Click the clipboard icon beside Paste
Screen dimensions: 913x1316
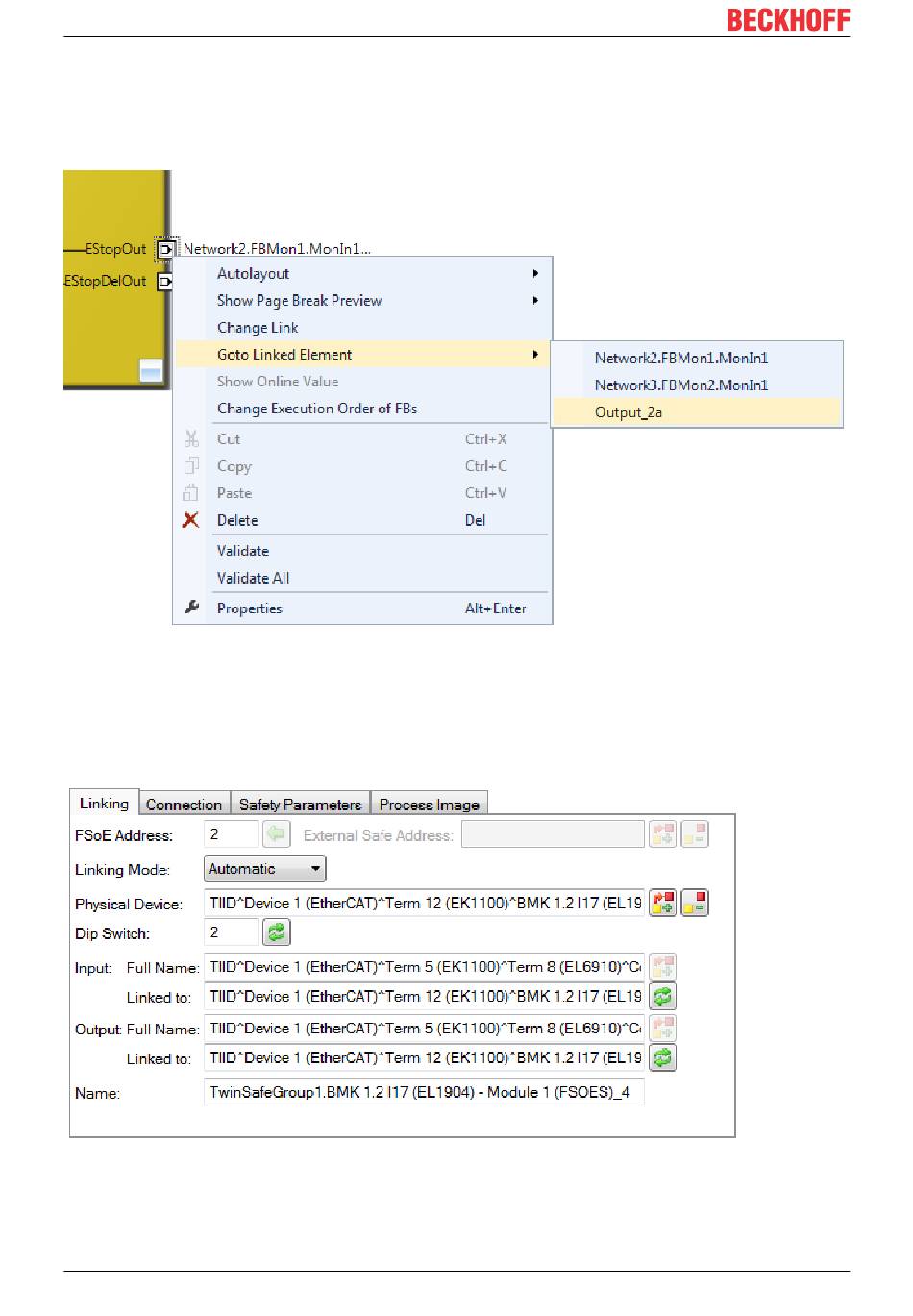click(191, 493)
